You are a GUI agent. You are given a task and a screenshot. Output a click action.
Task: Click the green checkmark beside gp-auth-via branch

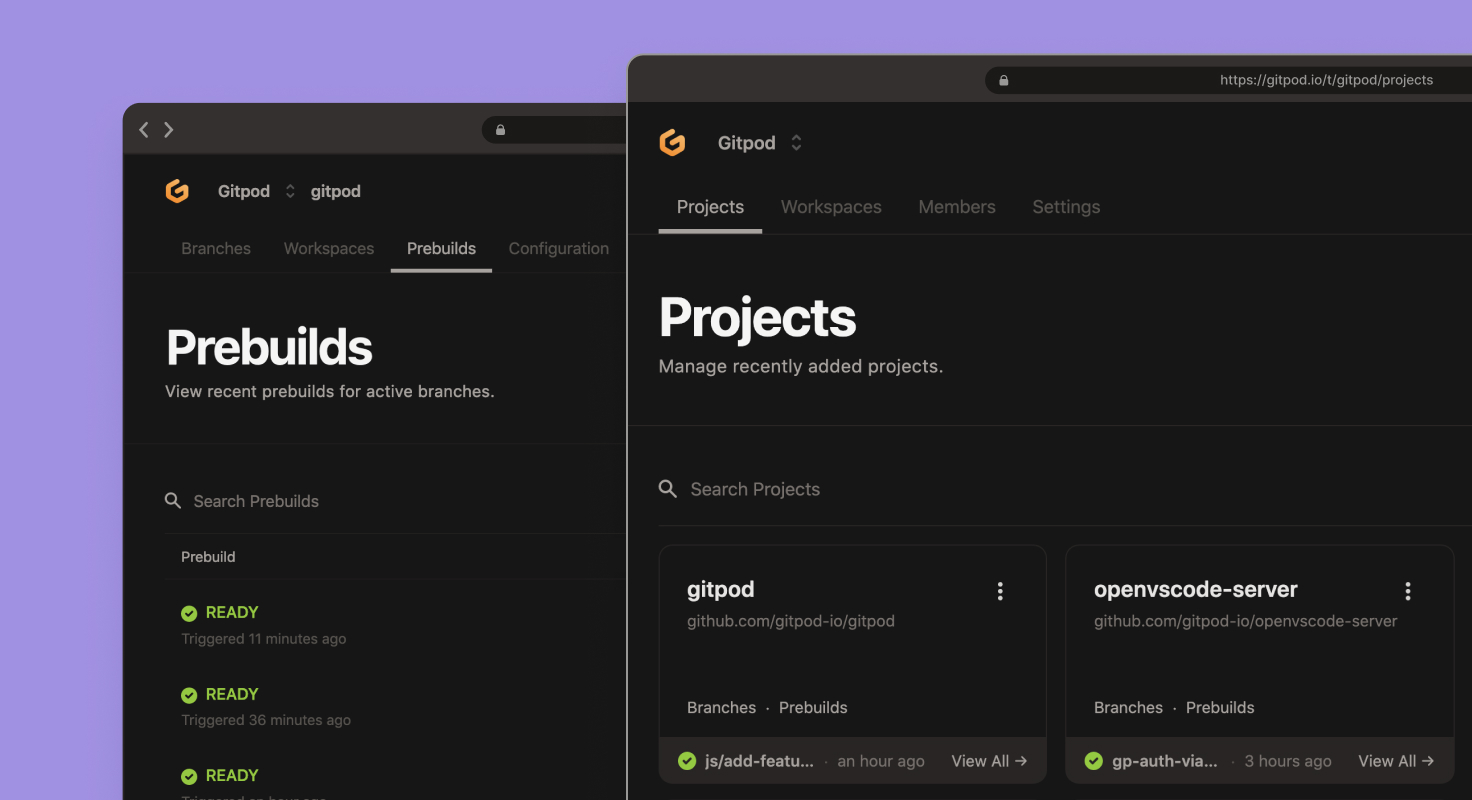[x=1094, y=761]
